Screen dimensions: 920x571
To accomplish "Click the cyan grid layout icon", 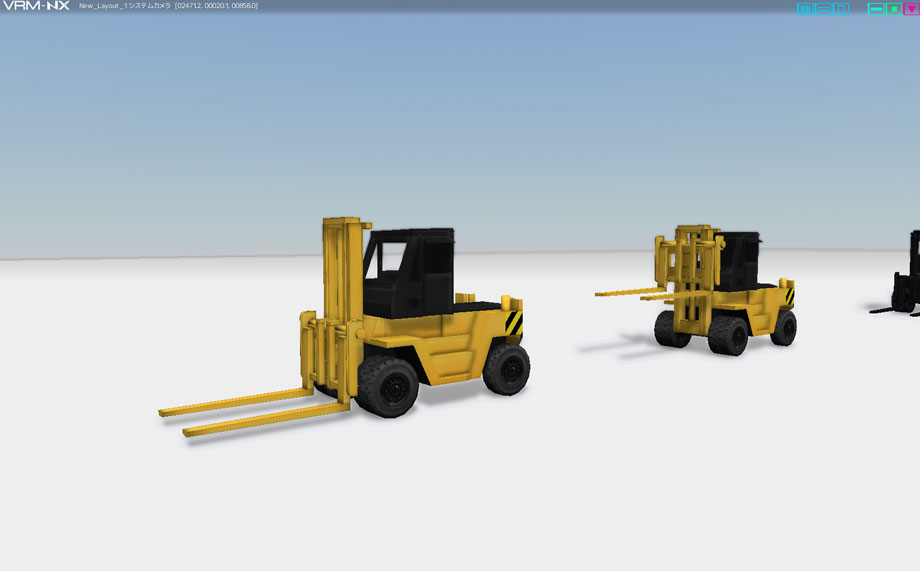I will point(805,9).
